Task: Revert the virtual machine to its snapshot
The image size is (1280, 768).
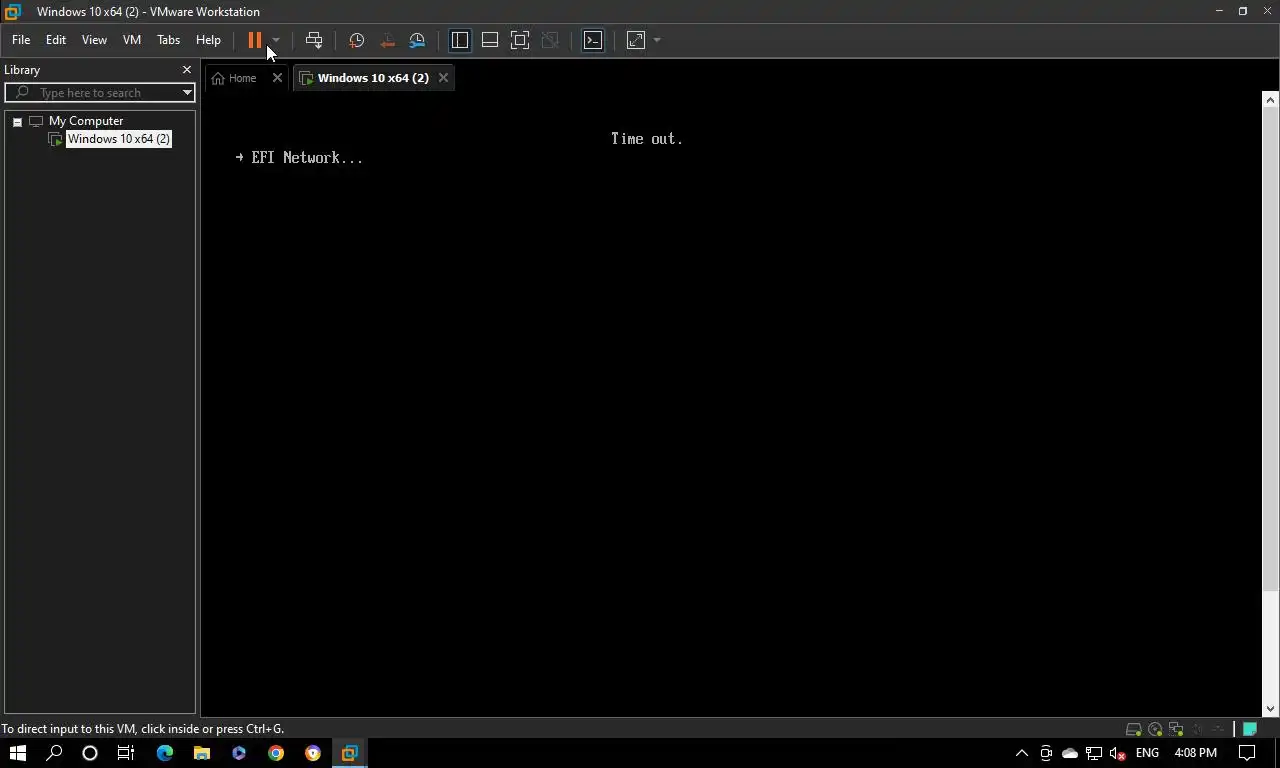Action: point(387,40)
